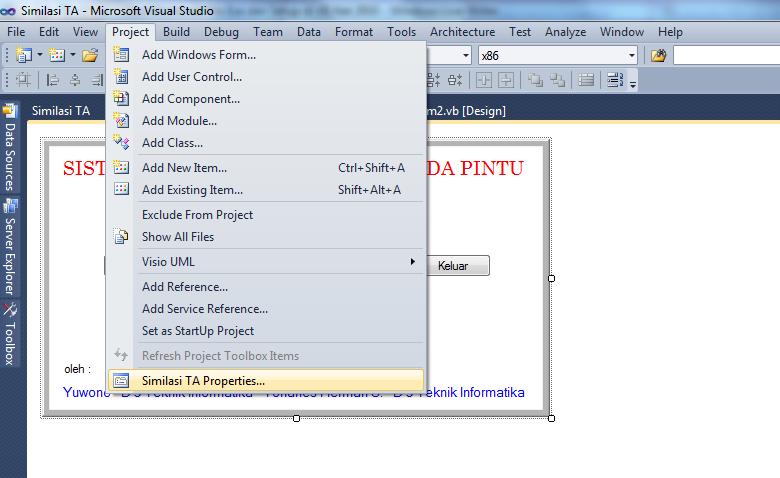Click the Align to Grid layout icon
Viewport: 780px width, 478px height.
[x=23, y=80]
